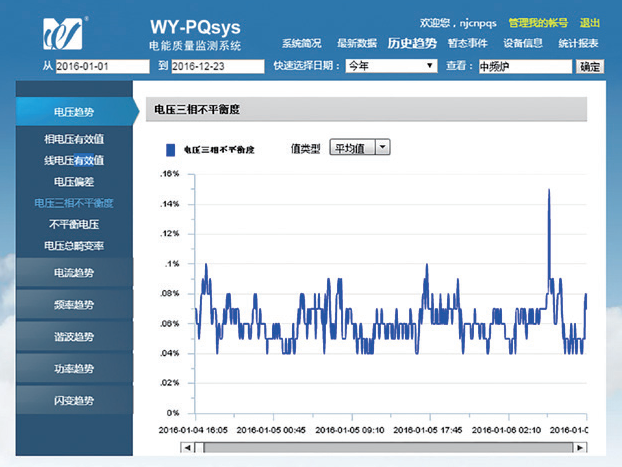Expand the 电流趋势 sidebar section

click(x=74, y=273)
